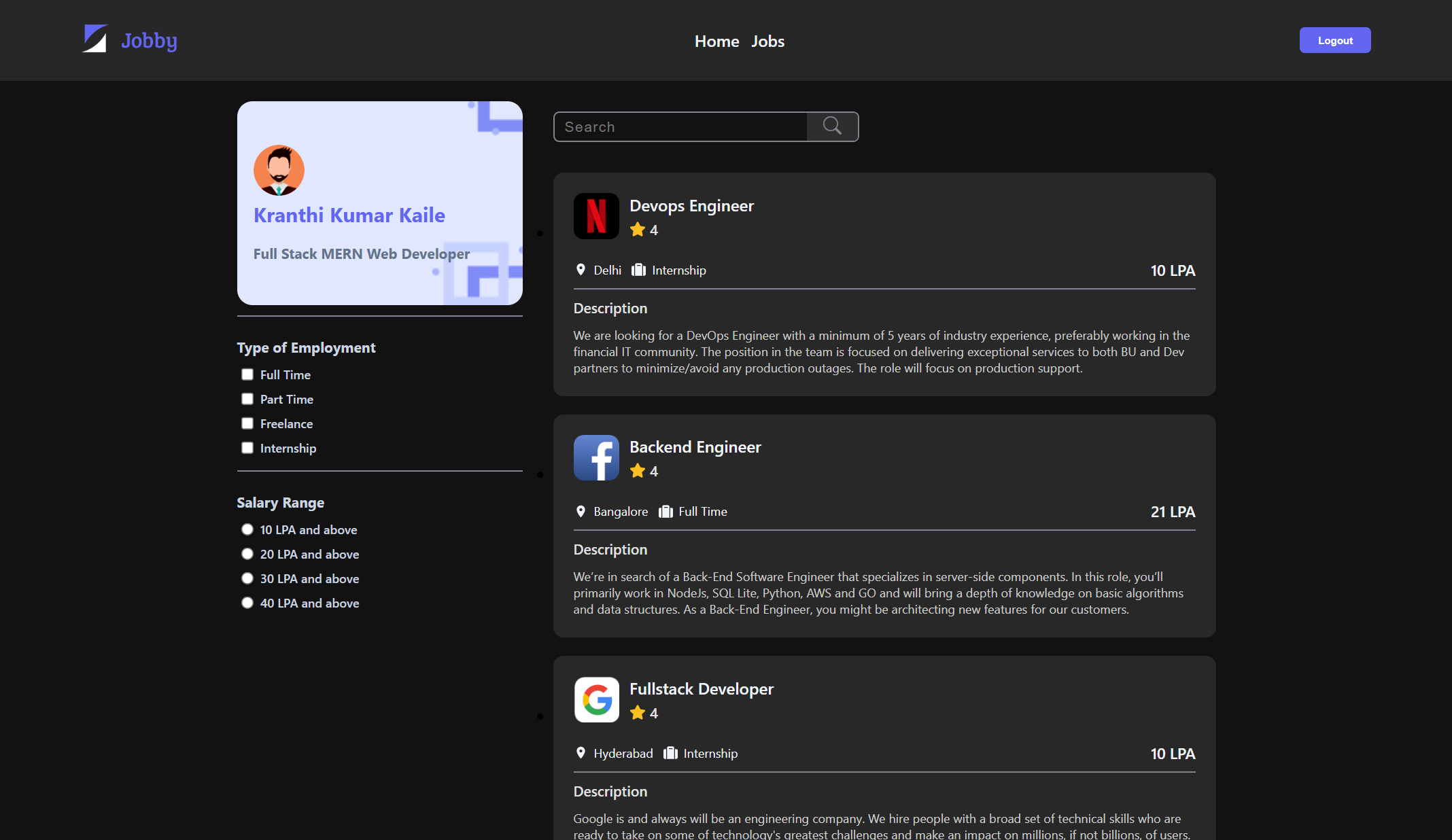Click the search magnifier icon button
The image size is (1452, 840).
pos(832,126)
